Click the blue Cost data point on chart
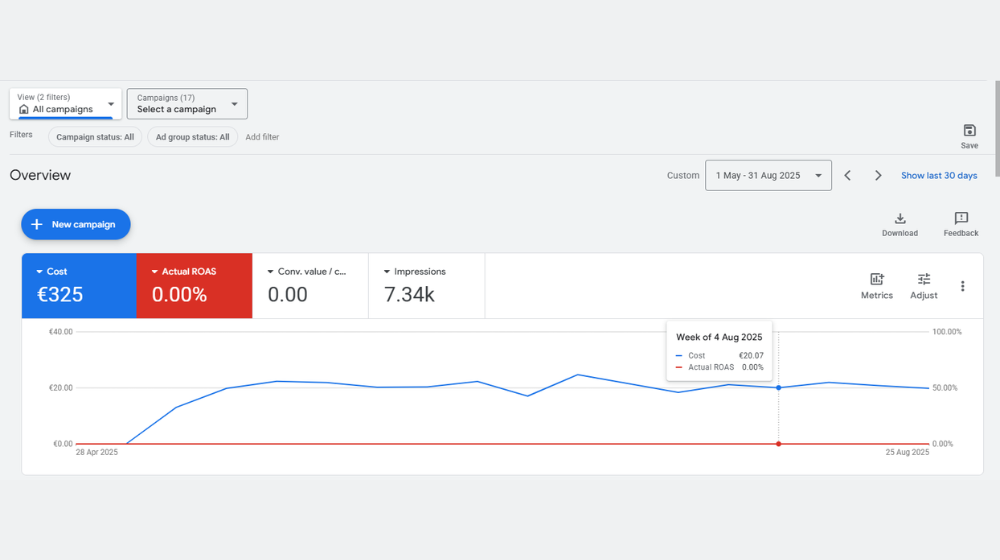This screenshot has width=1000, height=560. [x=778, y=388]
